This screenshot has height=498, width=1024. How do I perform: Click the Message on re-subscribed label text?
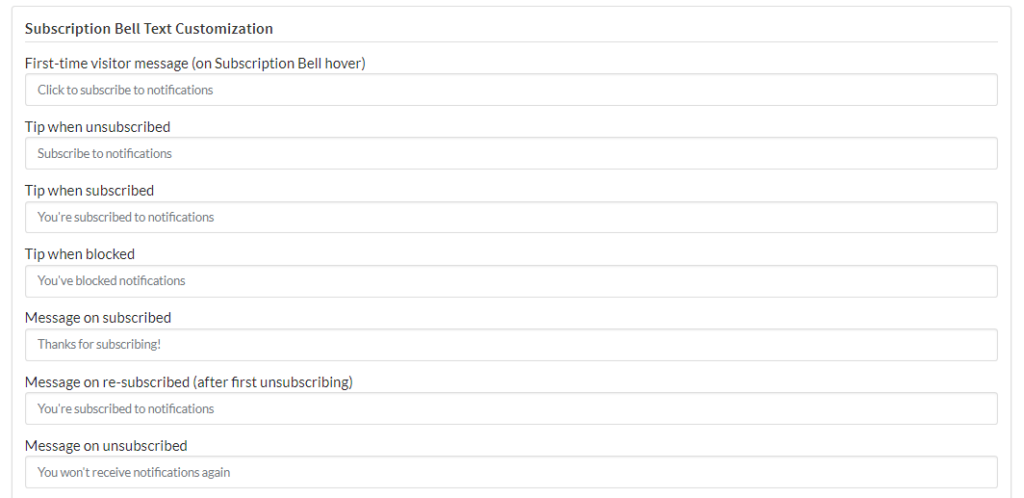pyautogui.click(x=189, y=382)
